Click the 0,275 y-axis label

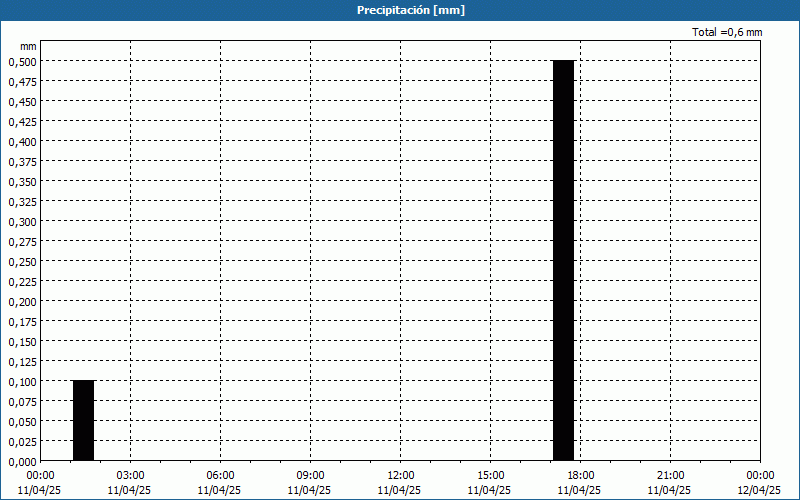[x=22, y=241]
